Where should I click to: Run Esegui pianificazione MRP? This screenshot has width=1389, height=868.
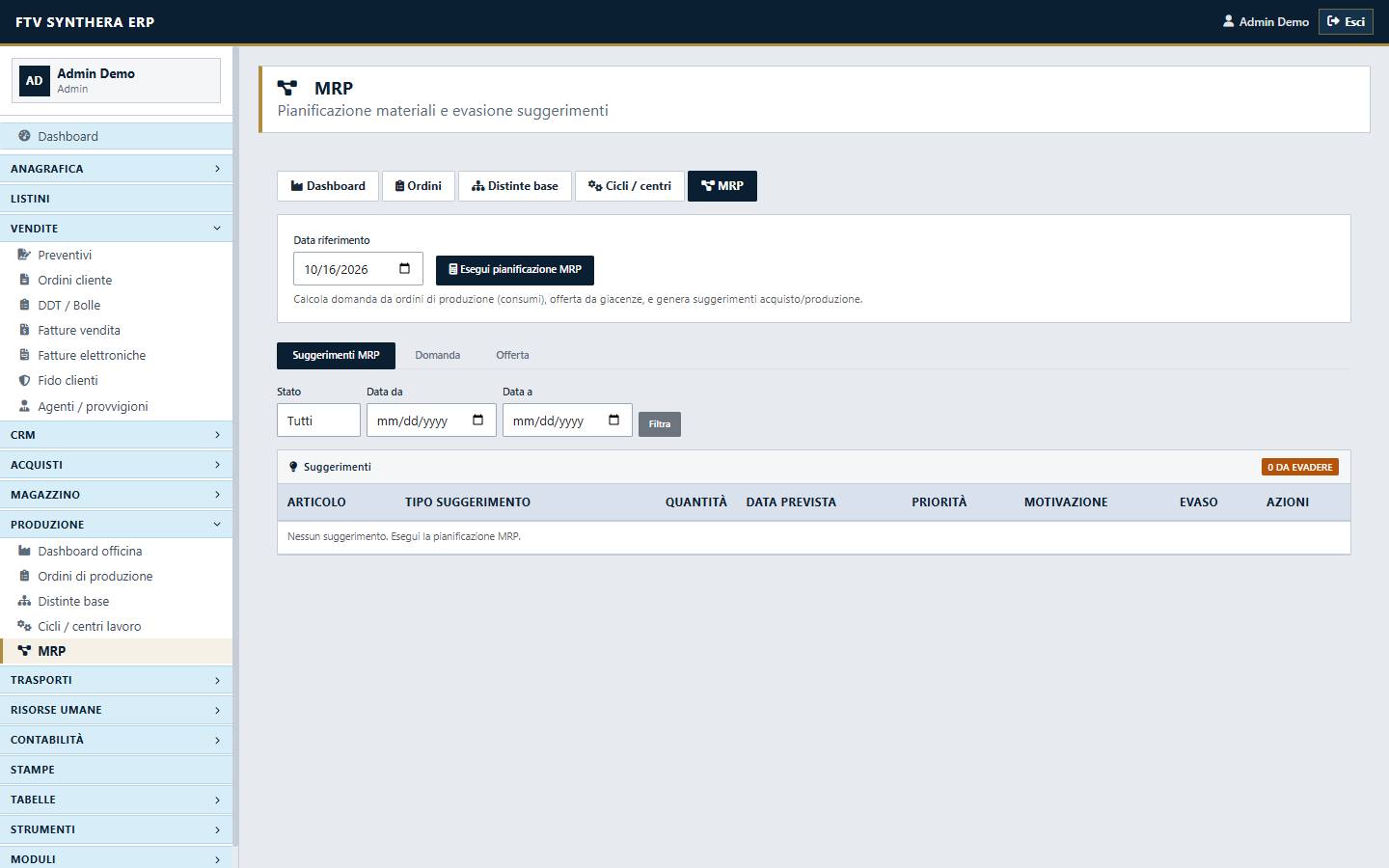tap(515, 270)
